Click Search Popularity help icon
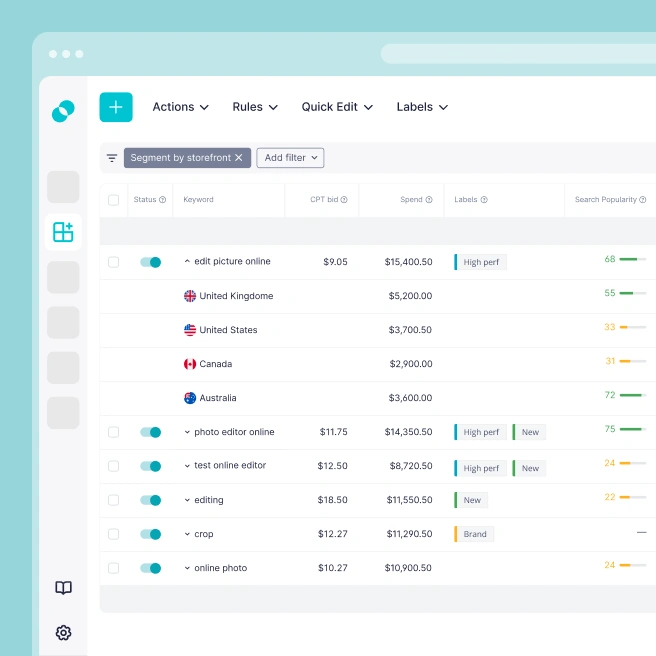Screen dimensions: 656x656 click(x=643, y=200)
